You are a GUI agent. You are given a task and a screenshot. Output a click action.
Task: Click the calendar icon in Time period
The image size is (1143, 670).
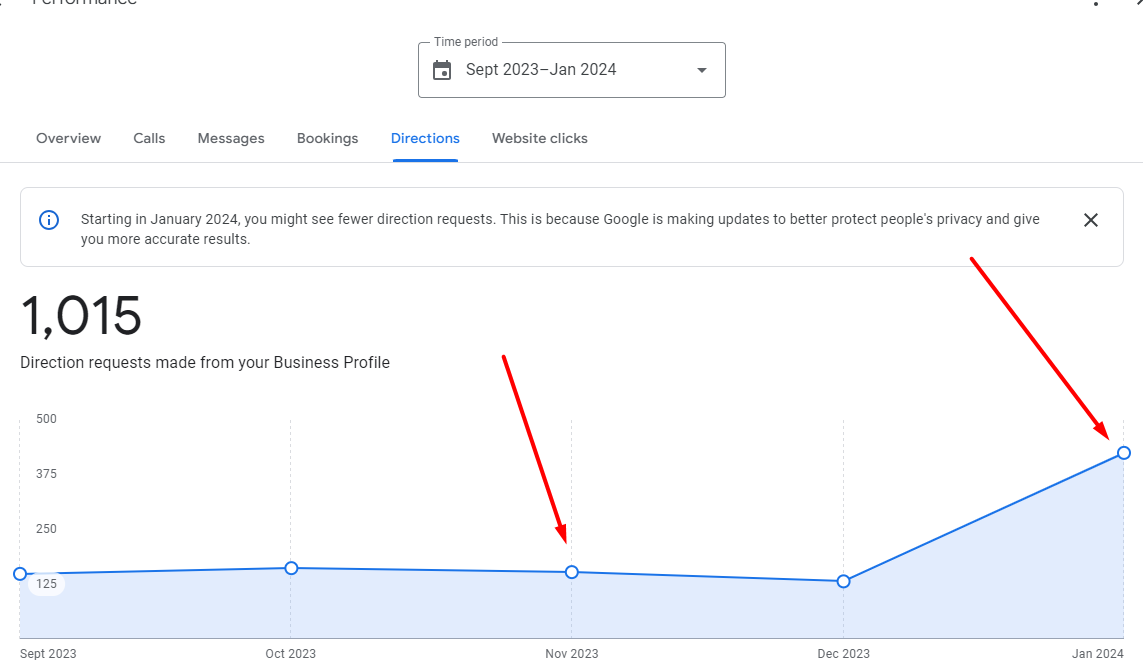442,70
